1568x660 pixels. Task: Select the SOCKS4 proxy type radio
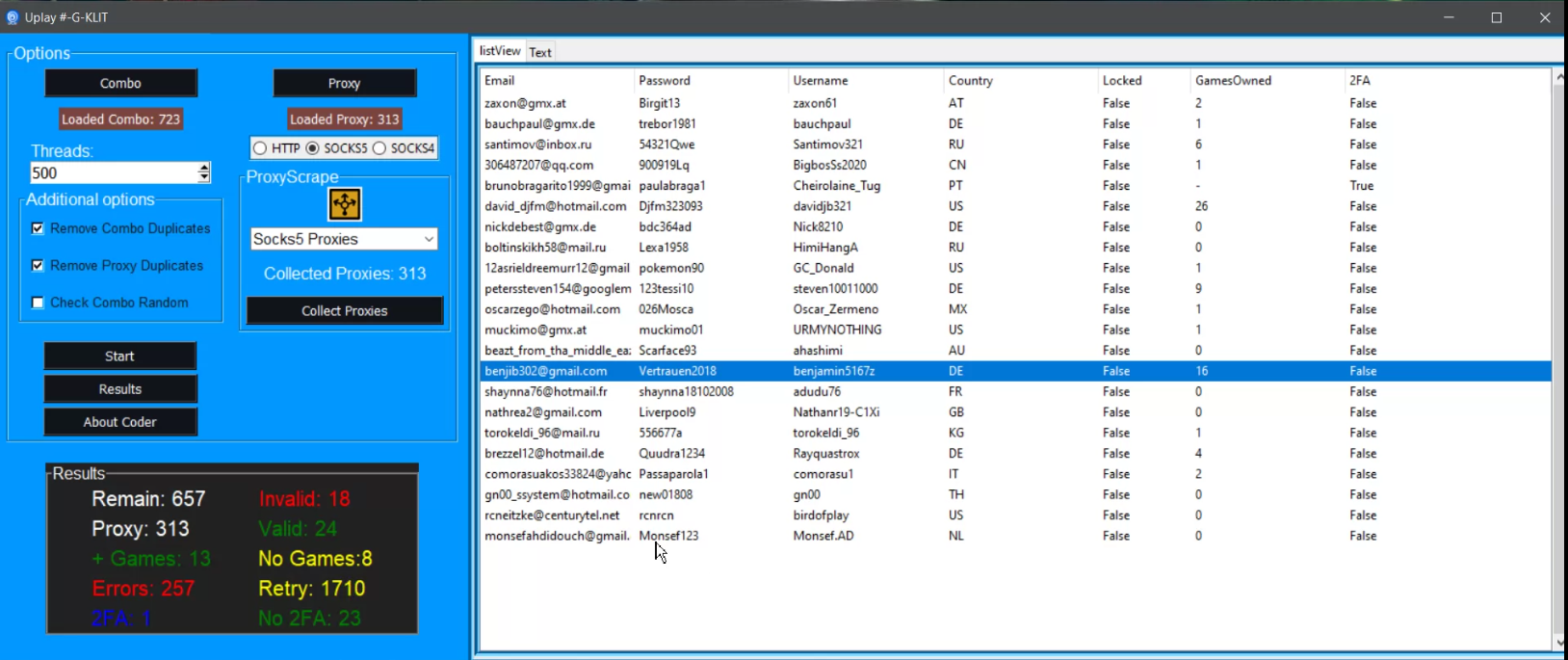(x=379, y=148)
